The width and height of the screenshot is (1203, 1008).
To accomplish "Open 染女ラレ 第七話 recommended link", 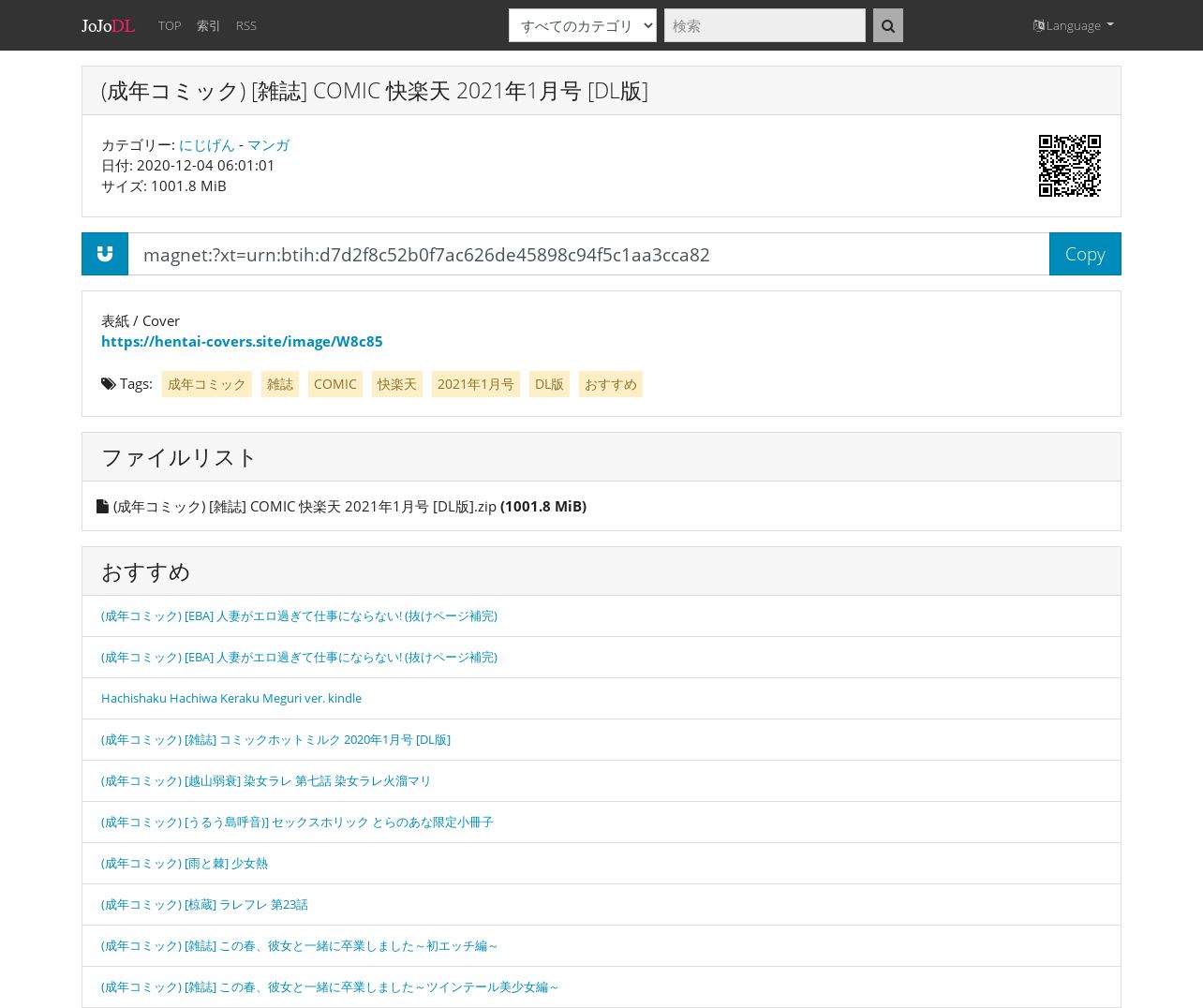I will coord(266,780).
